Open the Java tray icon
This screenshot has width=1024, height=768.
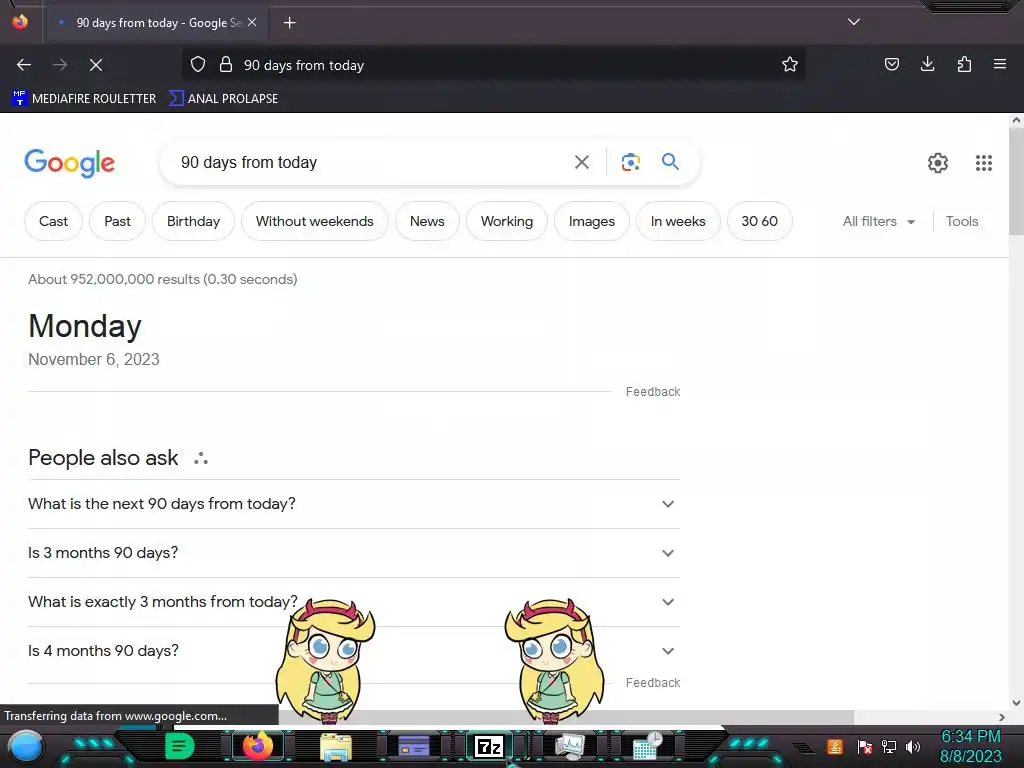tap(835, 746)
